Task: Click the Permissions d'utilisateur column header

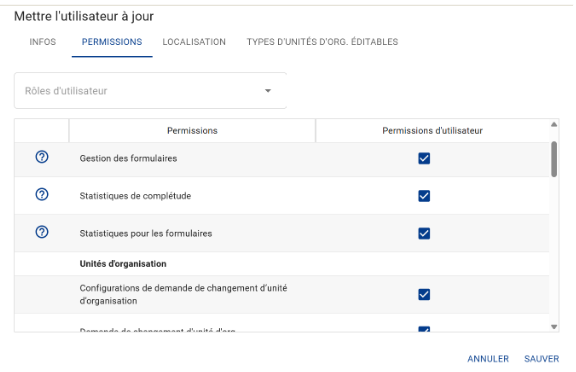Action: [x=432, y=131]
